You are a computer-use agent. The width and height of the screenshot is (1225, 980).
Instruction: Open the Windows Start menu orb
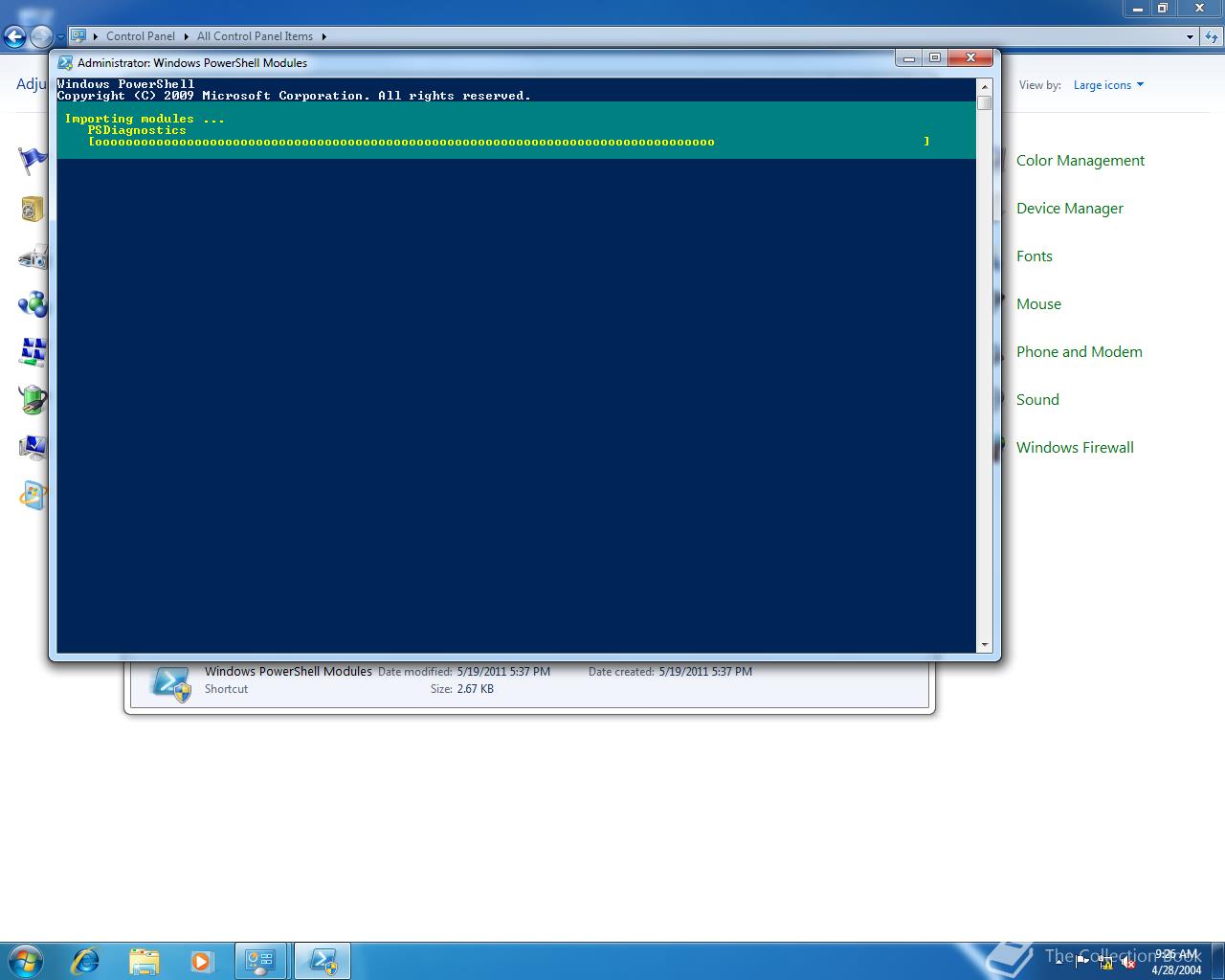[26, 960]
